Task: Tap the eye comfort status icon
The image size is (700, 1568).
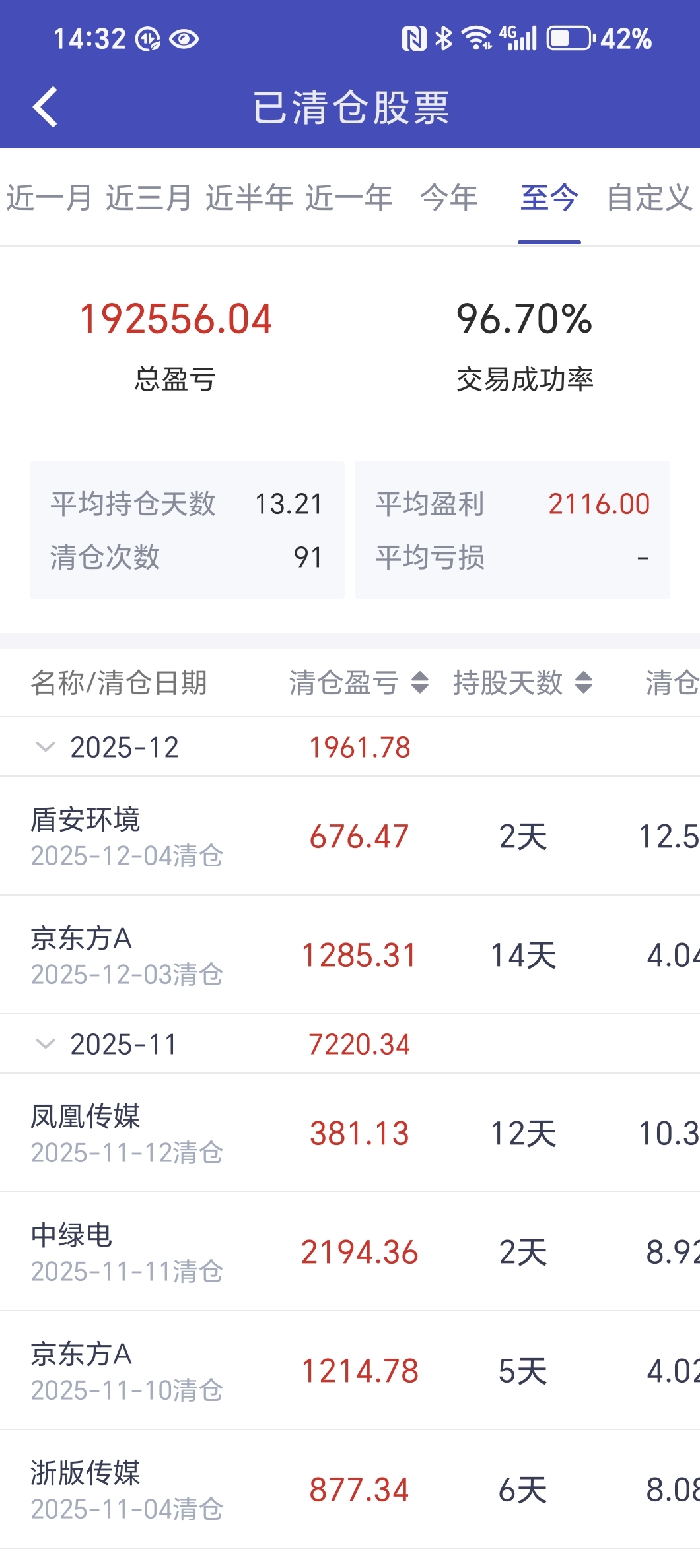Action: pyautogui.click(x=184, y=40)
